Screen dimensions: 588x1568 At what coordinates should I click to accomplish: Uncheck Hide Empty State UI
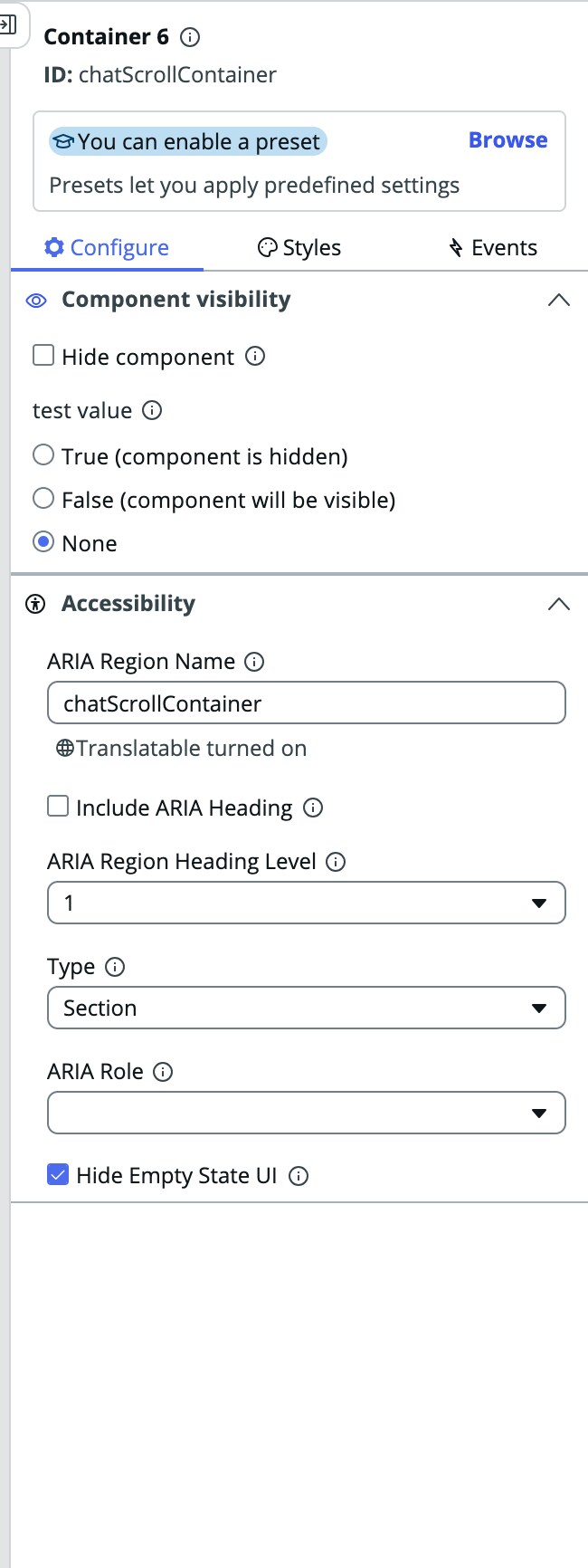point(58,1175)
